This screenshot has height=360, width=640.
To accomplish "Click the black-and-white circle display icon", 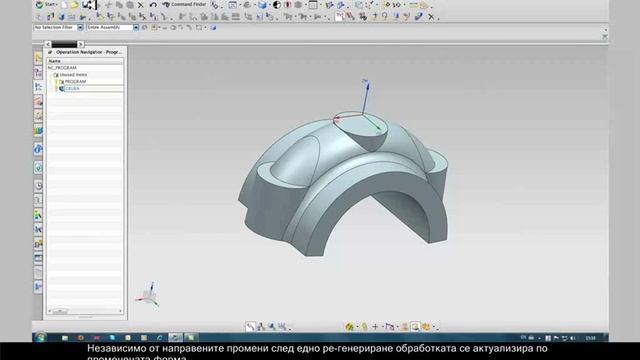I will pyautogui.click(x=277, y=5).
